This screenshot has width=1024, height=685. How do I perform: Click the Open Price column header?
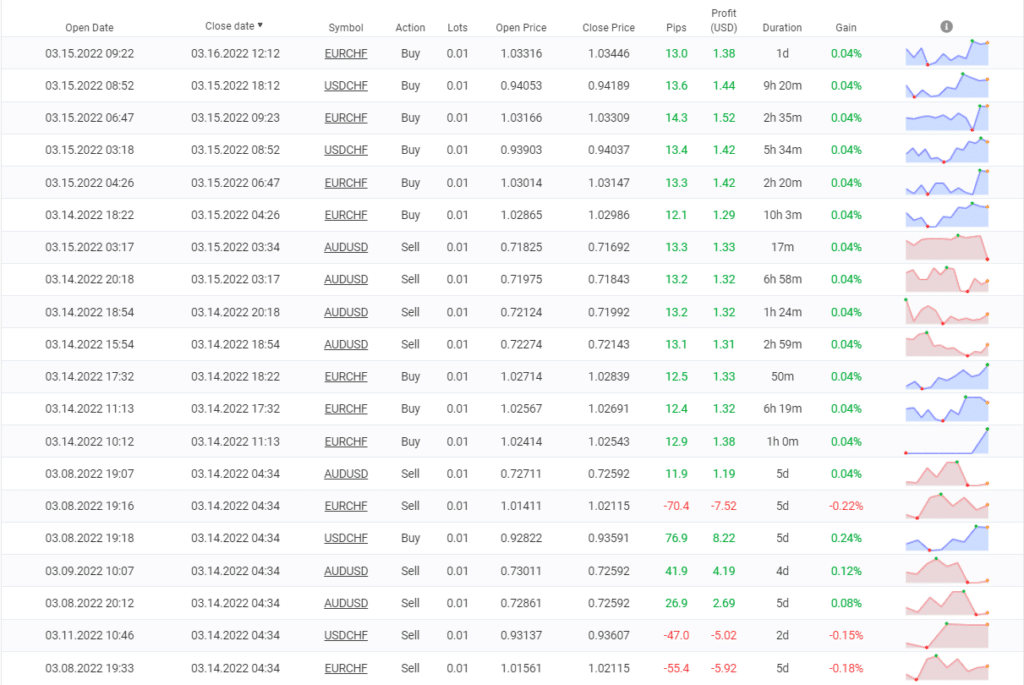521,28
